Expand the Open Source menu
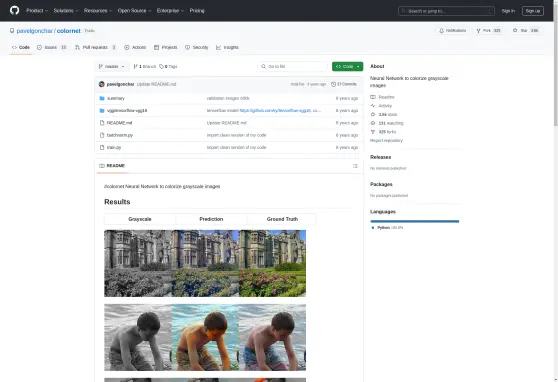The width and height of the screenshot is (558, 382). click(x=134, y=11)
